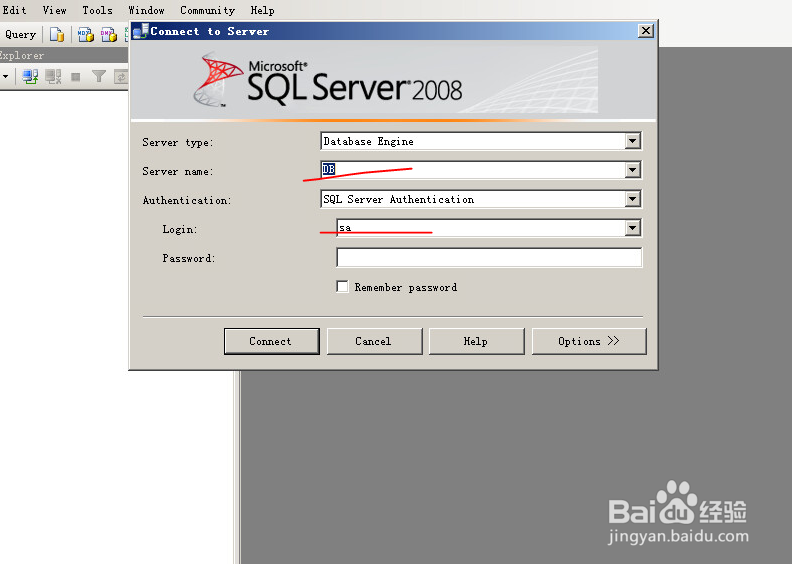
Task: Click the Connect button
Action: pyautogui.click(x=271, y=341)
